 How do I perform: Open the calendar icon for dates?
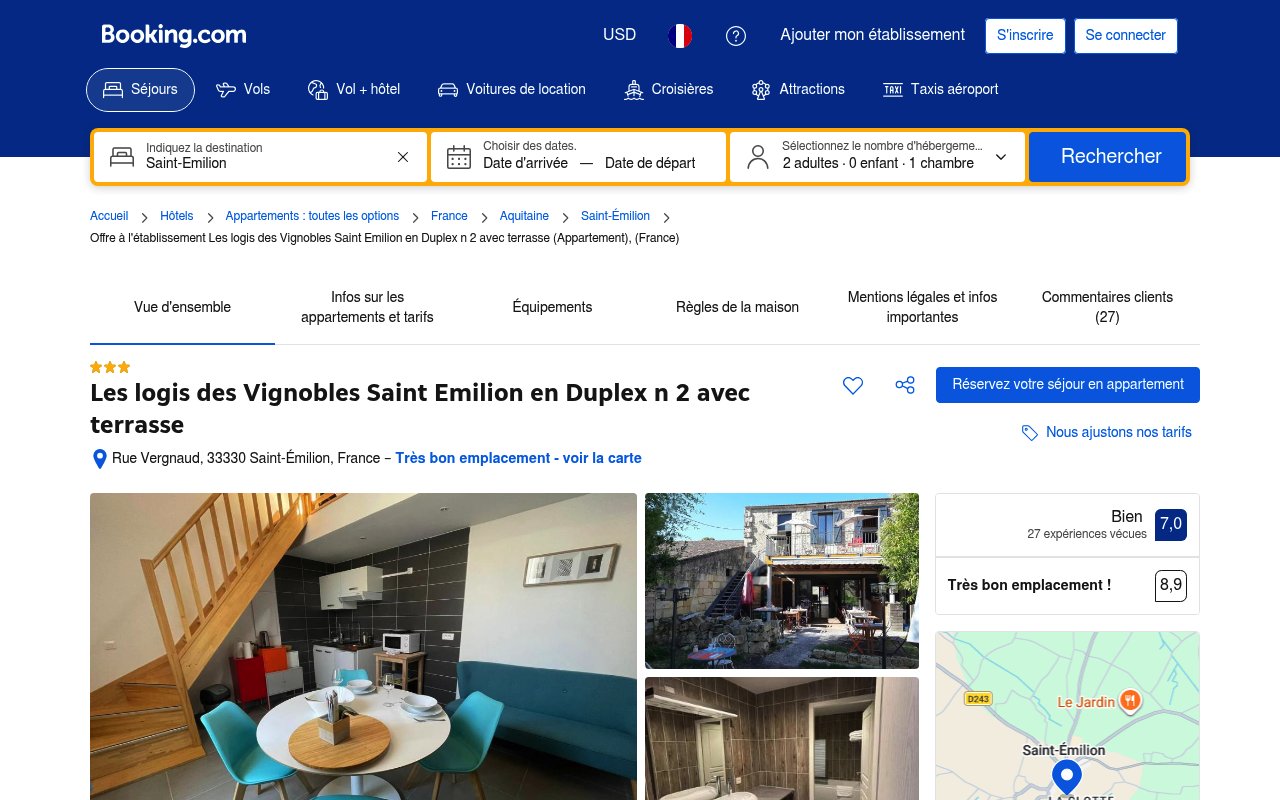pos(459,157)
